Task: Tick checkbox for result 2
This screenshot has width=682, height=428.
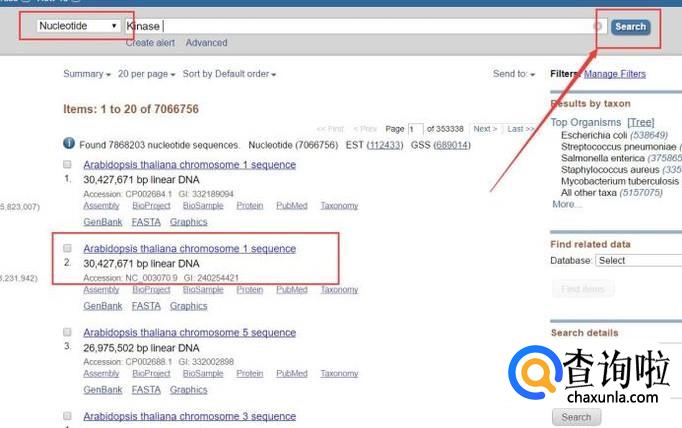Action: [x=67, y=248]
